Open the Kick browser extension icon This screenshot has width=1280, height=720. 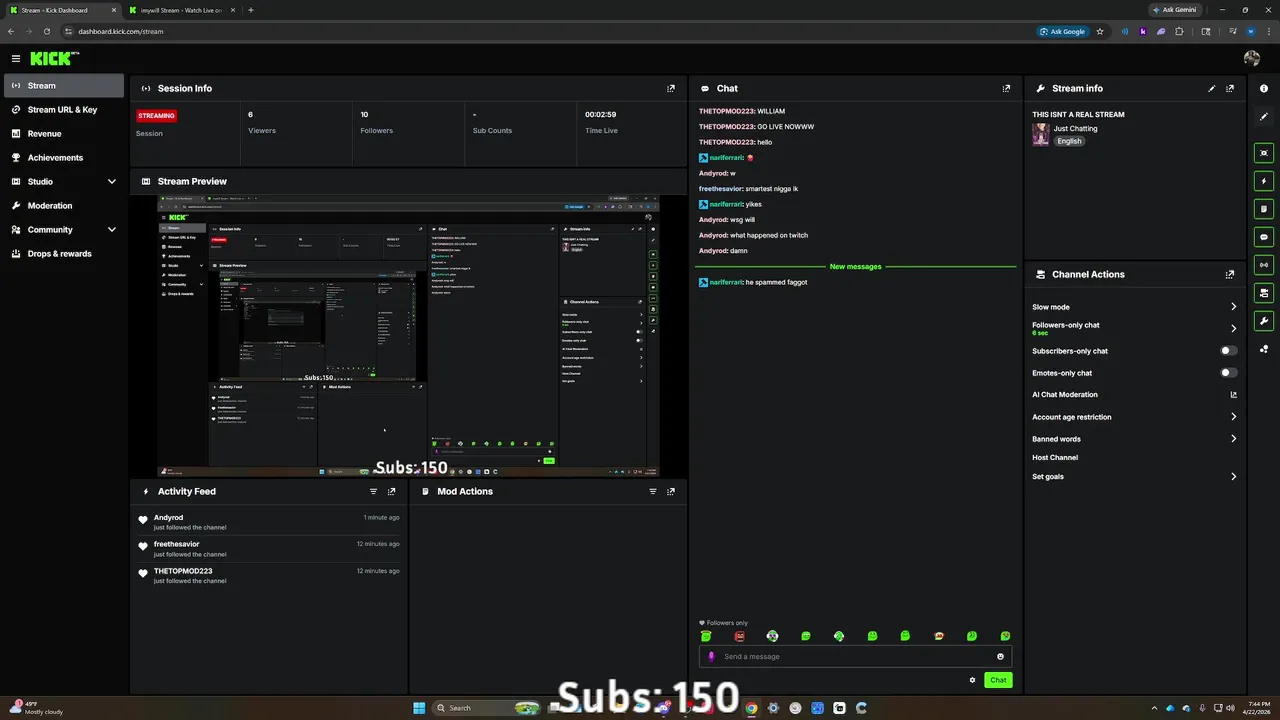[1143, 31]
